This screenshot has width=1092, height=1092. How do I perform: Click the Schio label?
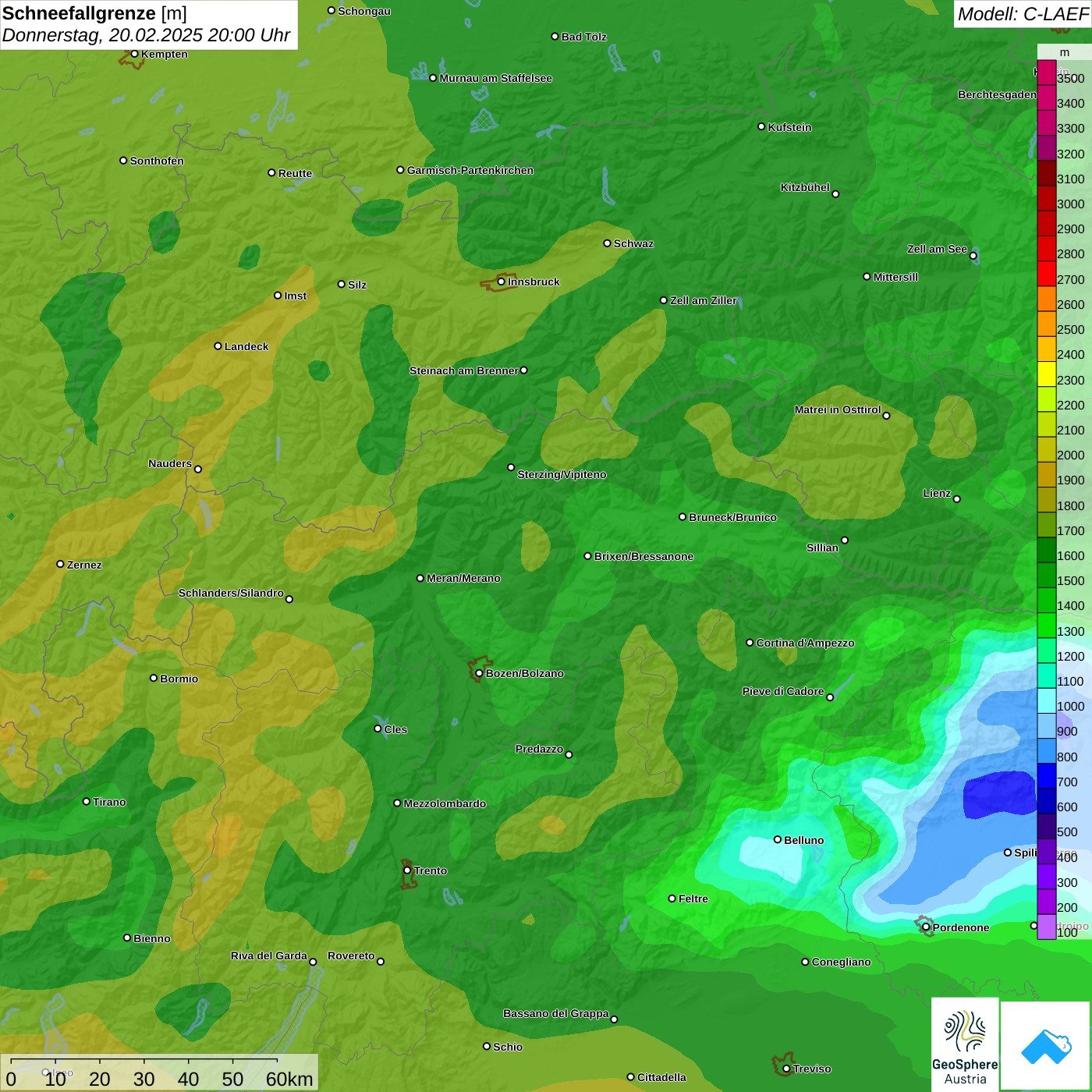point(508,1047)
